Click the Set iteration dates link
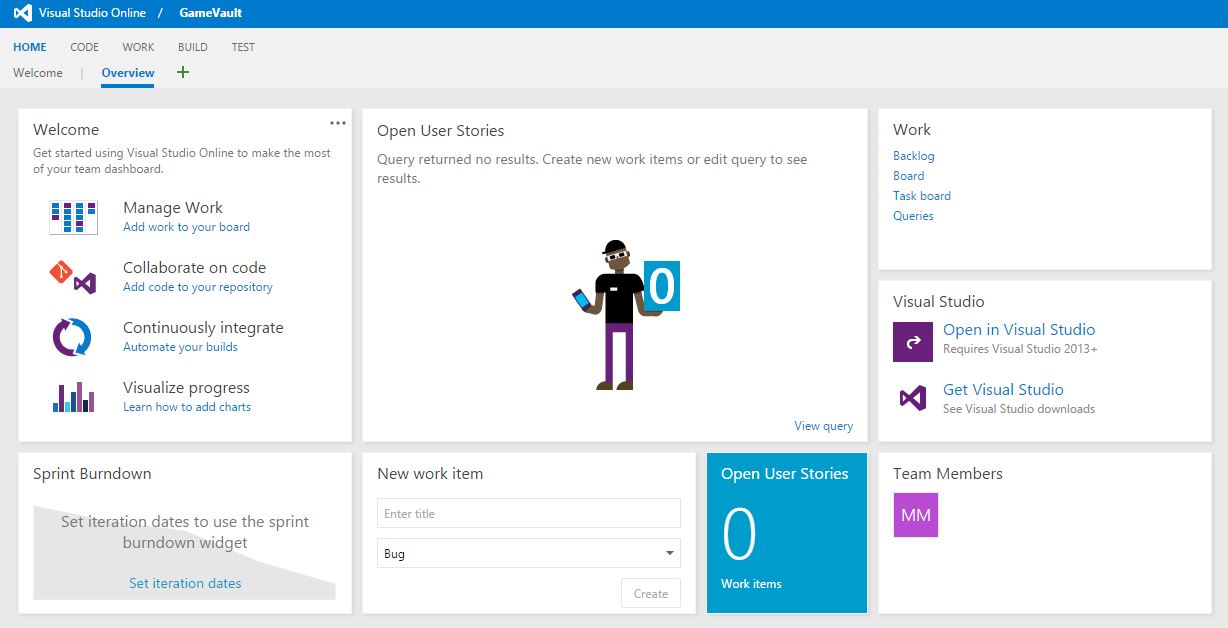This screenshot has width=1228, height=628. click(185, 583)
